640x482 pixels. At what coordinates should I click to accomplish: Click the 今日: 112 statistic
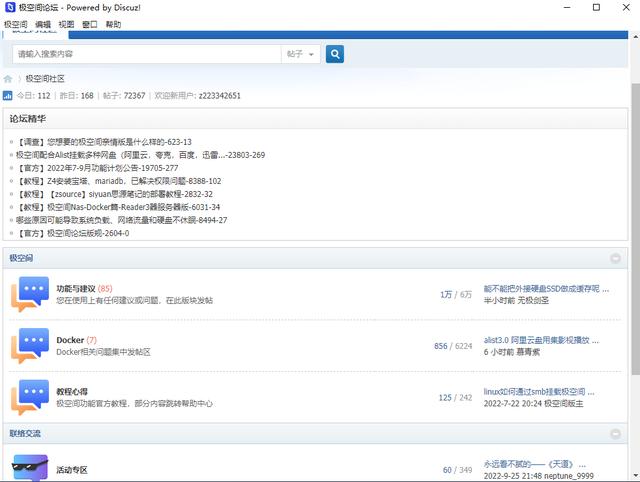click(x=33, y=96)
